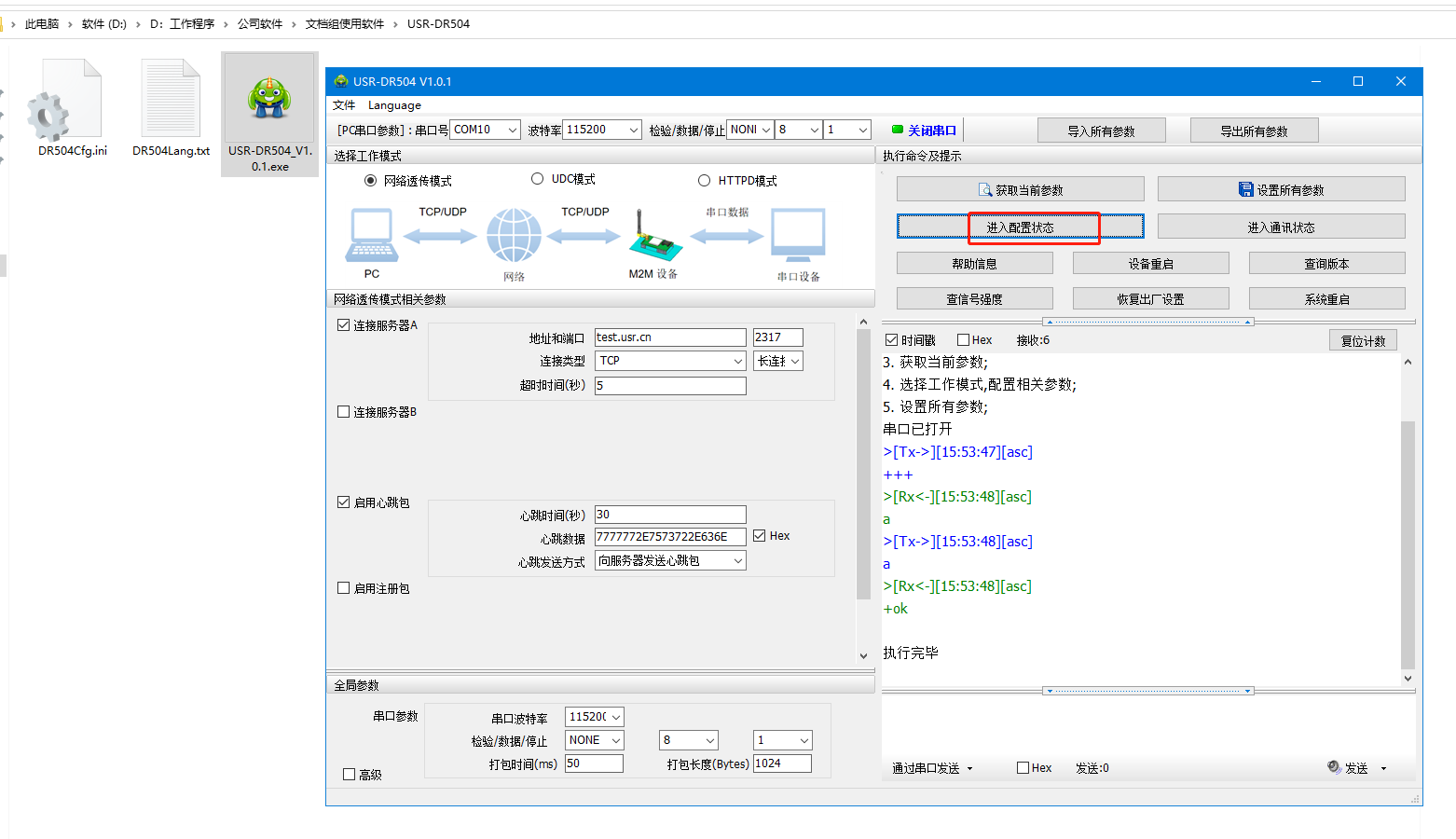Click the 进入配置状态 button

[x=1020, y=227]
